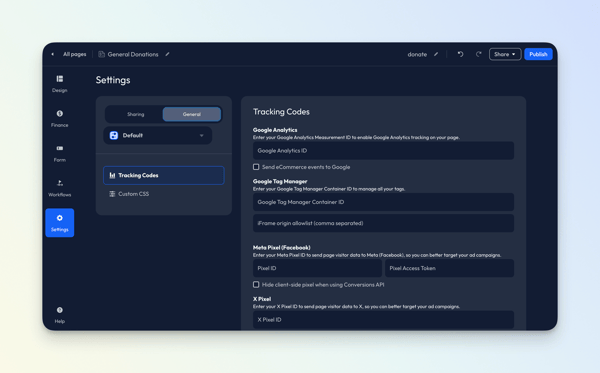Screen dimensions: 600x373
Task: Click the Settings page heading
Action: [113, 80]
